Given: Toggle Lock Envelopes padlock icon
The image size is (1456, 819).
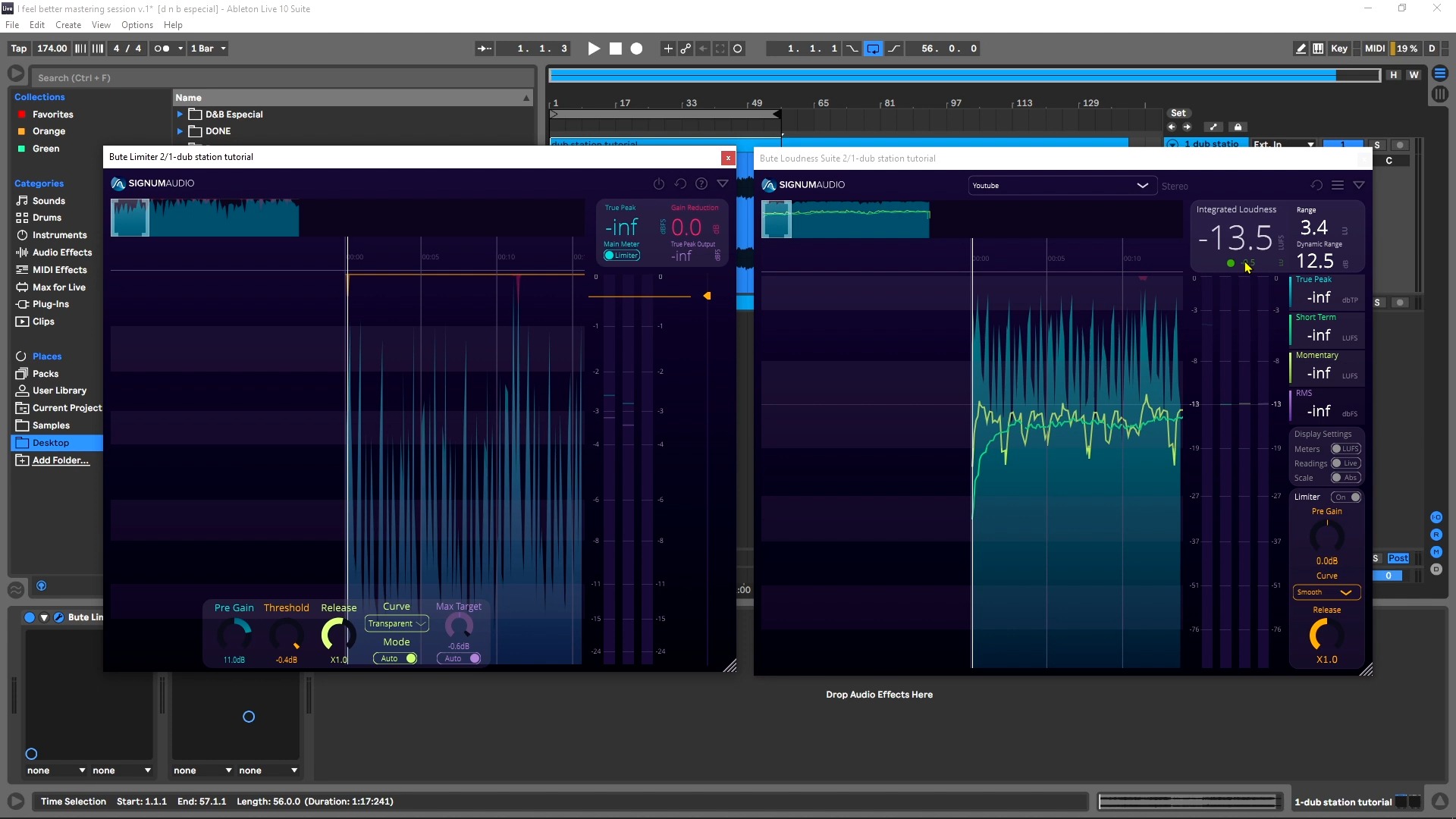Looking at the screenshot, I should coord(1238,127).
